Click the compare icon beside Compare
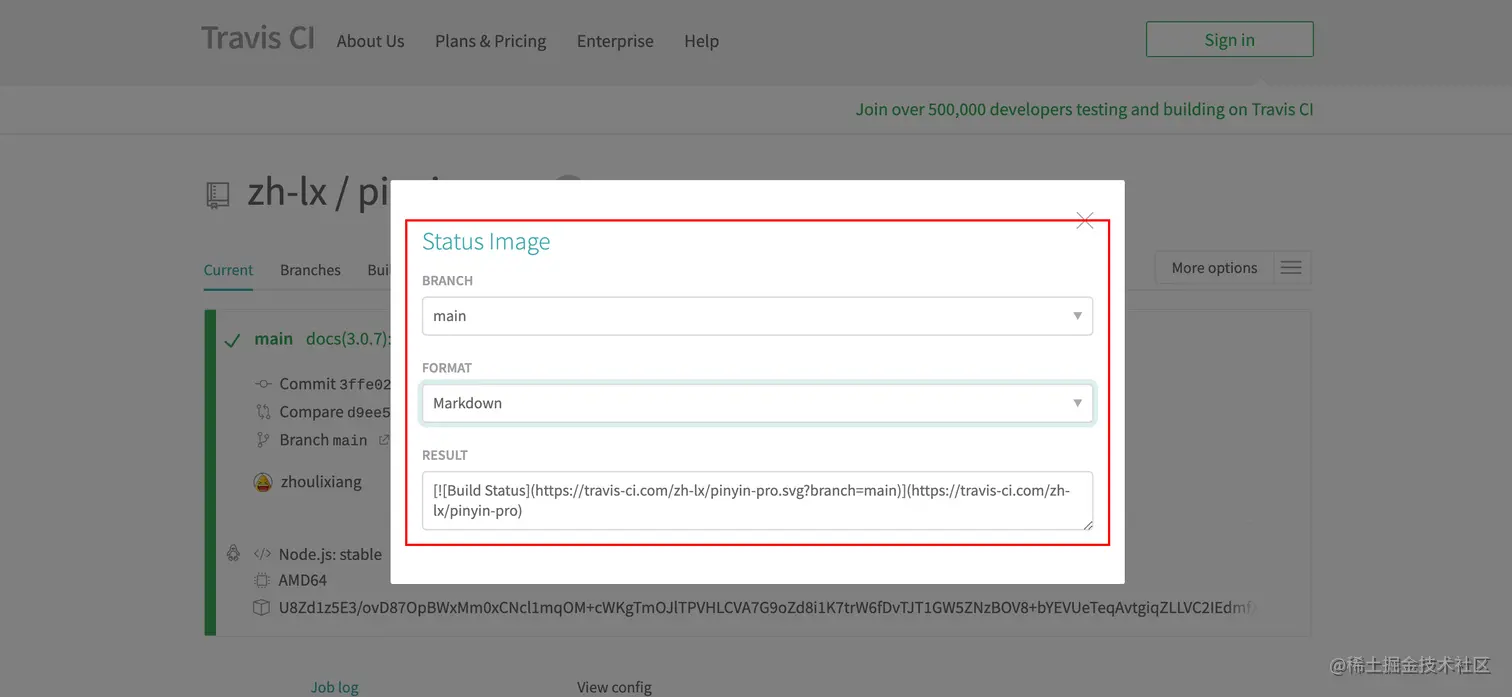The image size is (1512, 697). pyautogui.click(x=263, y=412)
